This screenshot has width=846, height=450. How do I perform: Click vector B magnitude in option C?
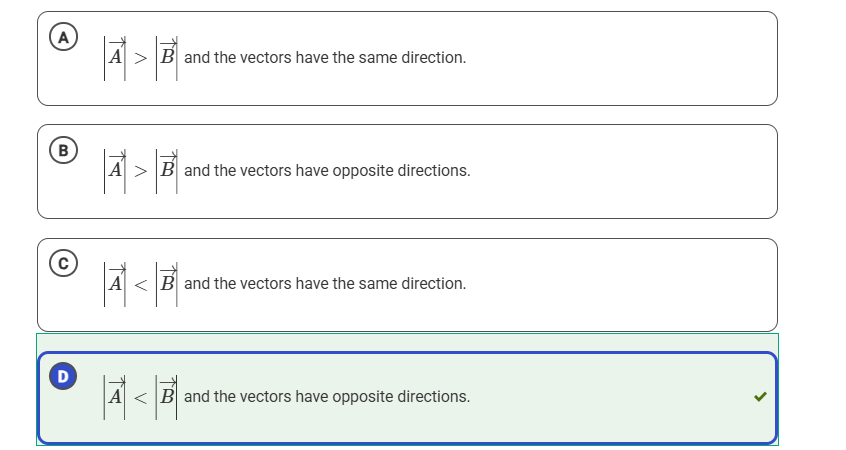[167, 284]
